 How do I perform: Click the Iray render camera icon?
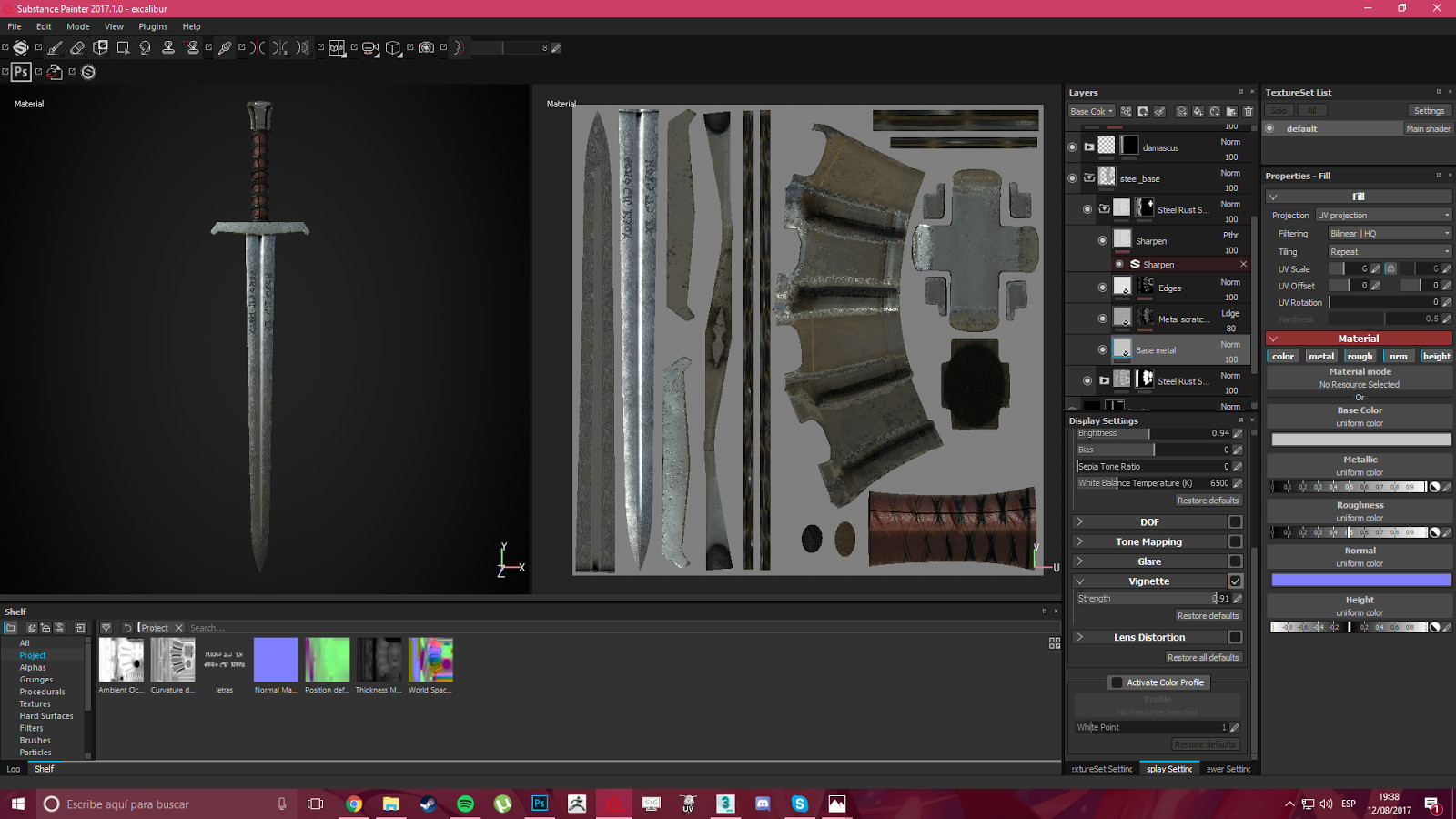[426, 48]
